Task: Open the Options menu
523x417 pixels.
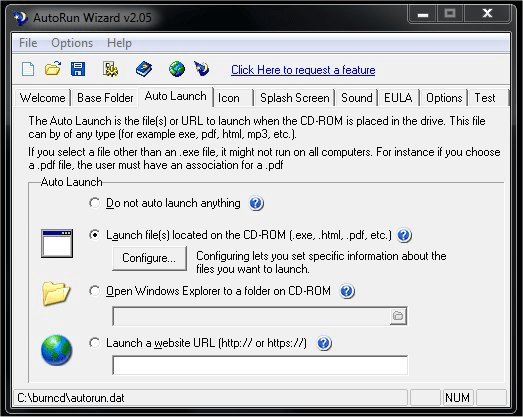Action: pos(72,43)
